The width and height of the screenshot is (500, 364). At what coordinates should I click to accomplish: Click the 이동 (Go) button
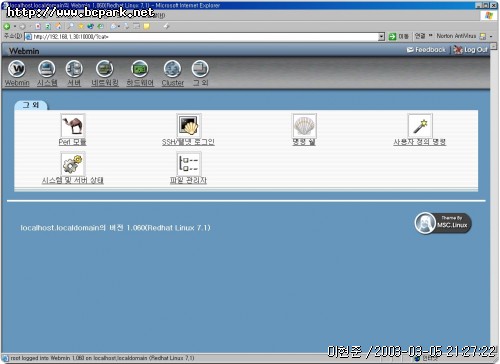399,36
